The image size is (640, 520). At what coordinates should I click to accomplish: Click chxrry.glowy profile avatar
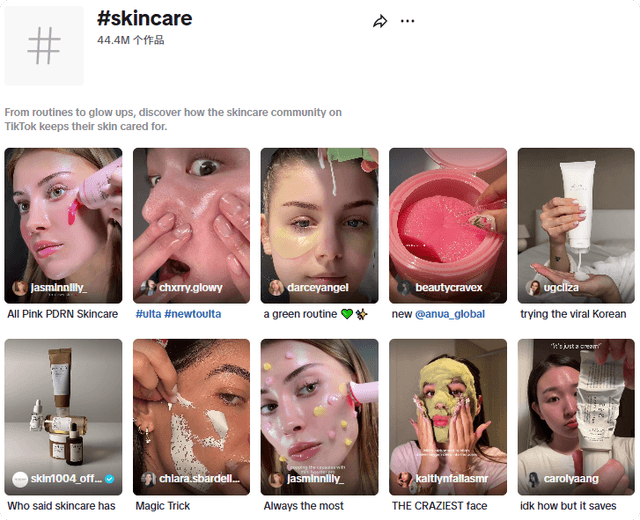click(148, 288)
